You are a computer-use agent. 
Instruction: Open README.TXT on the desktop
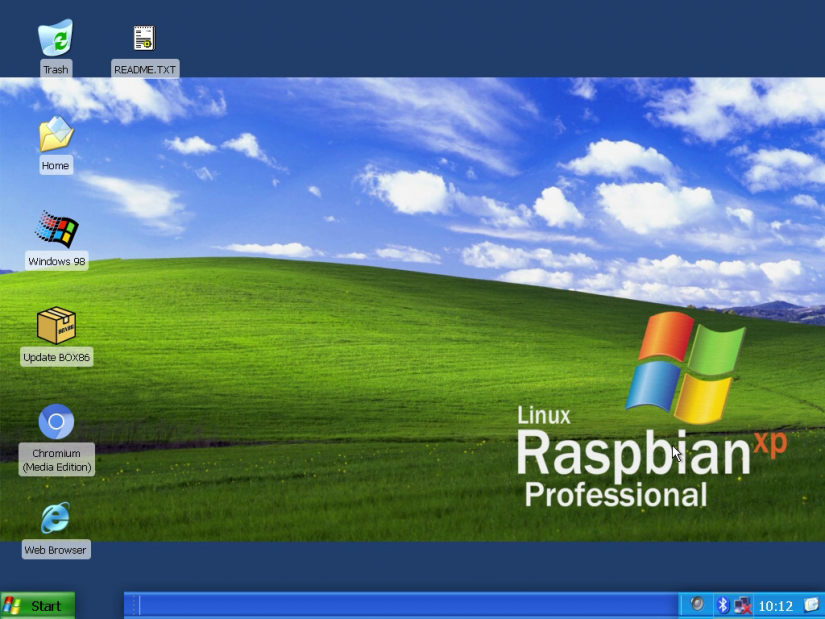pos(143,38)
